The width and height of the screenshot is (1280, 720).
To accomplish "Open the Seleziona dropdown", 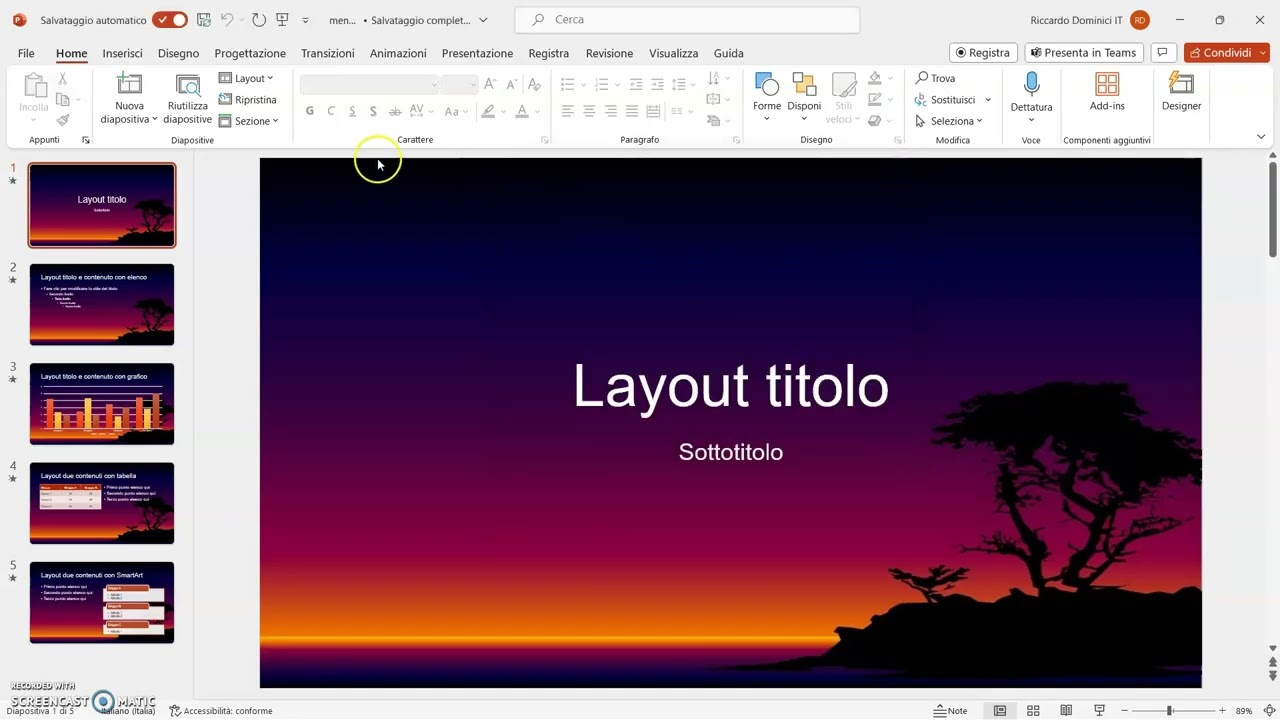I will (x=949, y=121).
